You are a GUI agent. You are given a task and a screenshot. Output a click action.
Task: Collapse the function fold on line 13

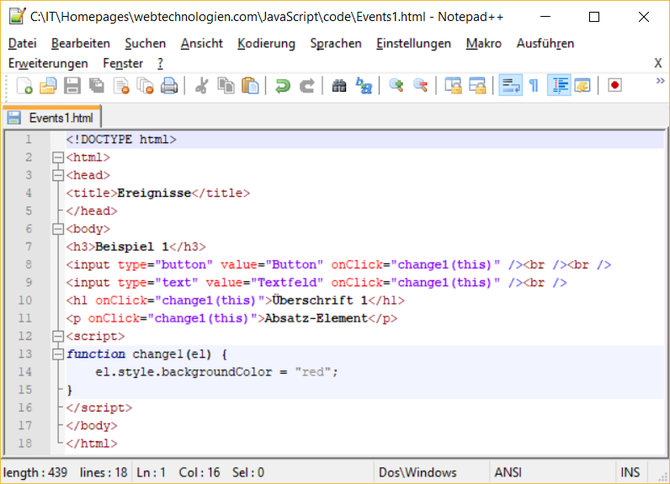58,355
